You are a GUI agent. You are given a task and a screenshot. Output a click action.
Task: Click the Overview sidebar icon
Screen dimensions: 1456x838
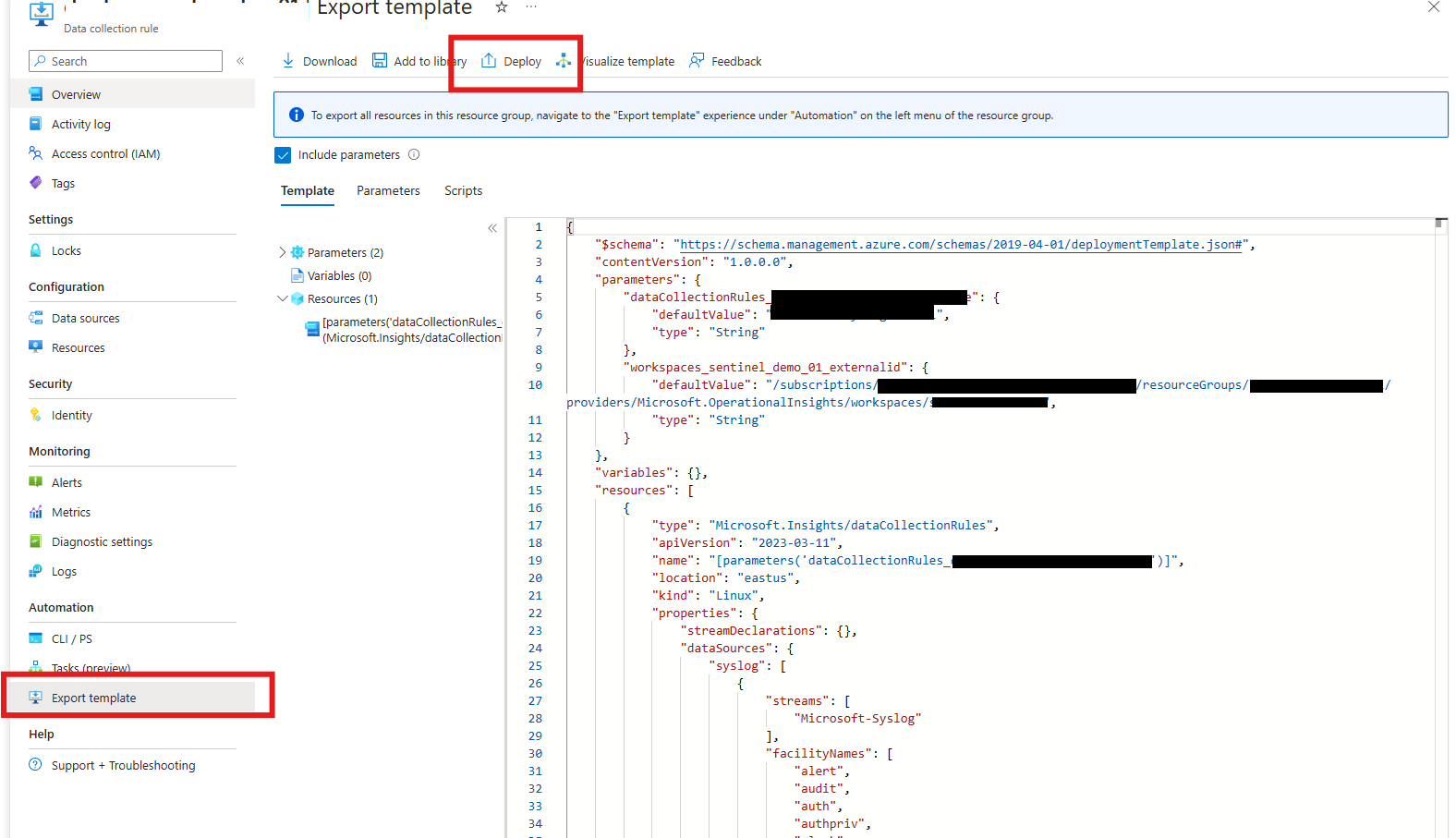click(36, 94)
